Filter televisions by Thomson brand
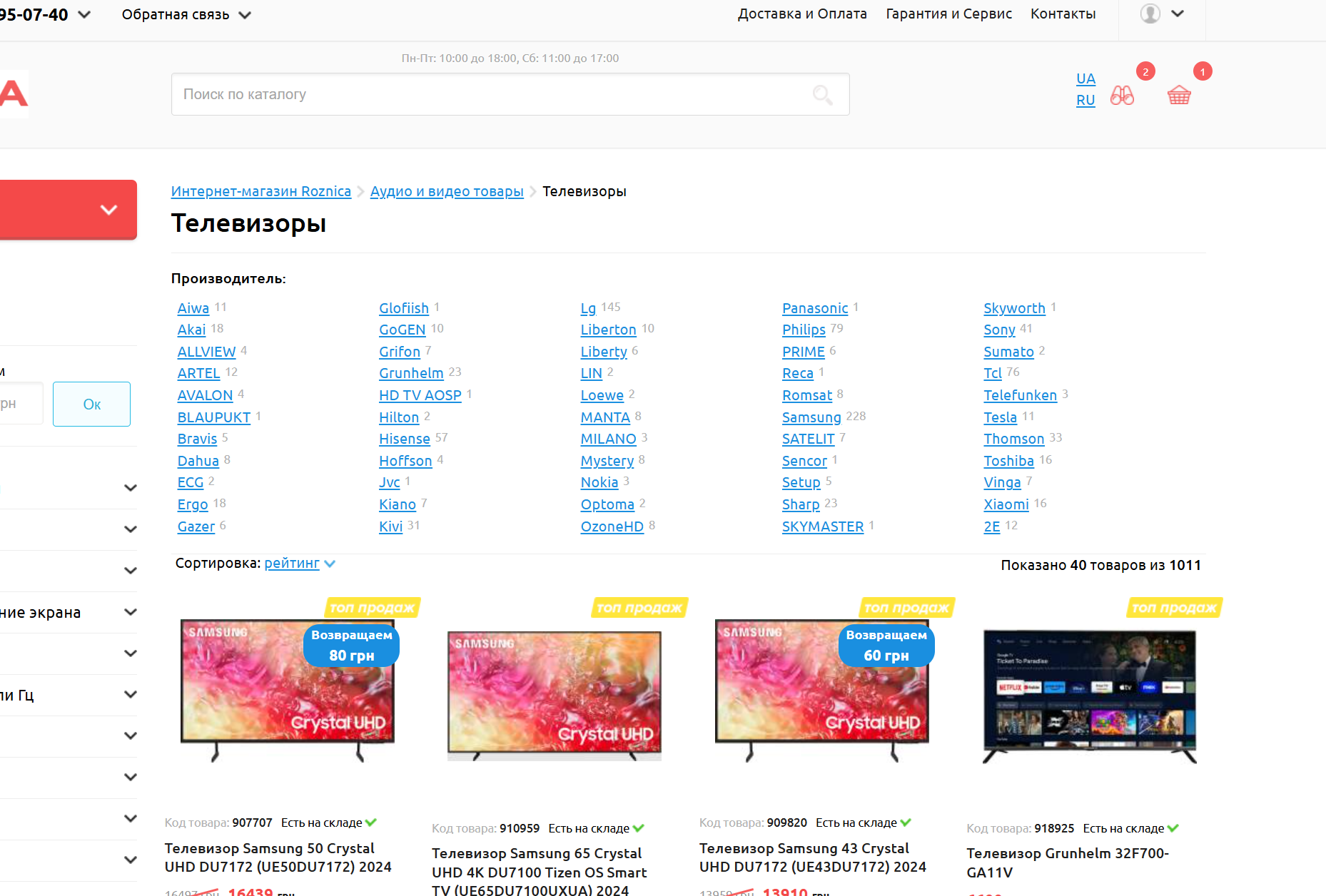 1013,439
